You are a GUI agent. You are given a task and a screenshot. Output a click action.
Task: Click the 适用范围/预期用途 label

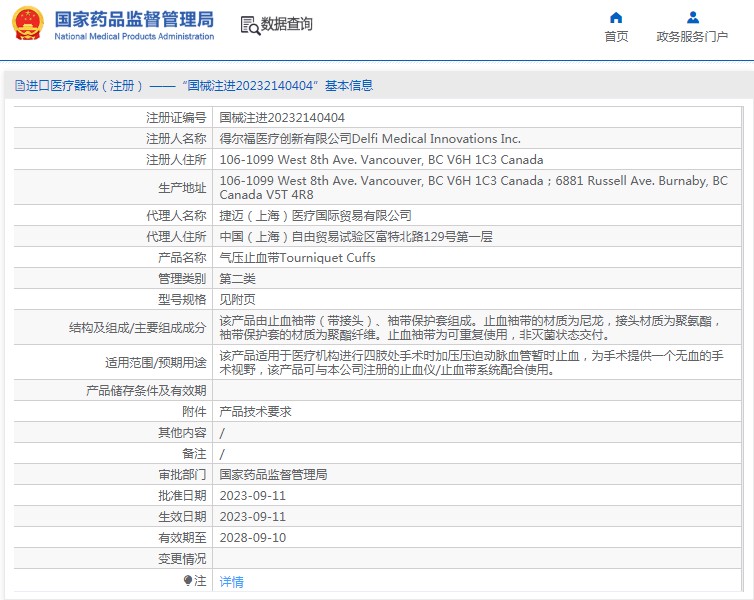coord(156,363)
